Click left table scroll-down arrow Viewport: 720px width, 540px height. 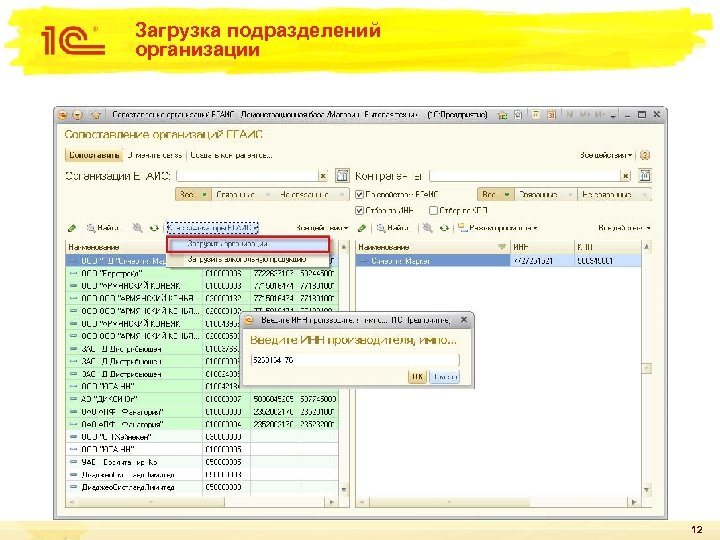(x=344, y=489)
